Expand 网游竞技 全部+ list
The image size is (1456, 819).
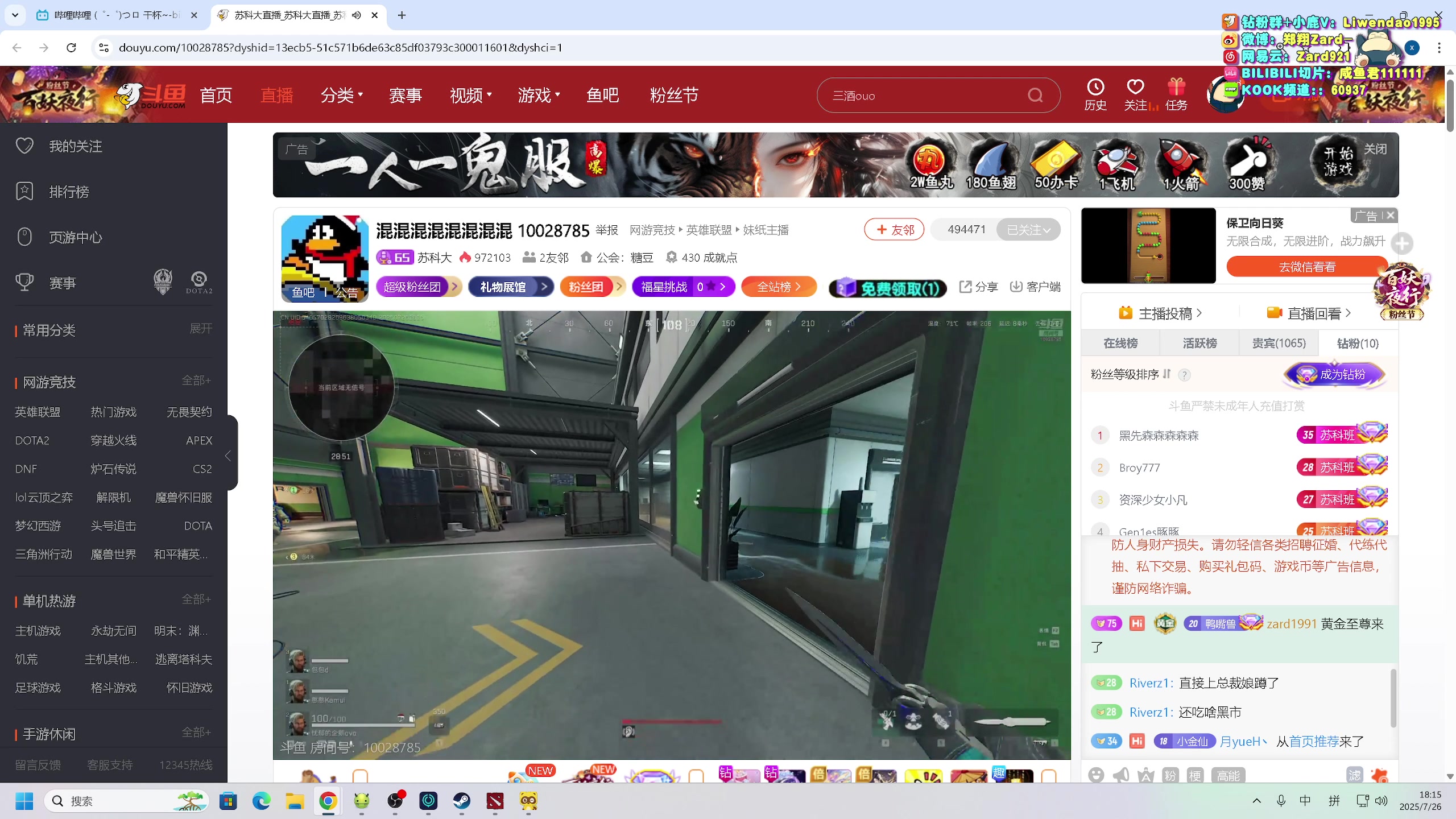pos(197,380)
